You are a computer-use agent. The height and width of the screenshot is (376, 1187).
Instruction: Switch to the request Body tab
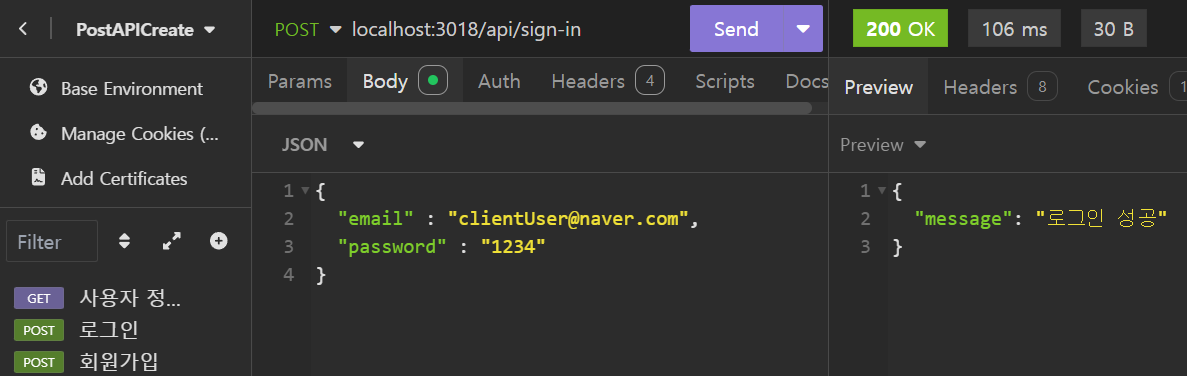[405, 81]
